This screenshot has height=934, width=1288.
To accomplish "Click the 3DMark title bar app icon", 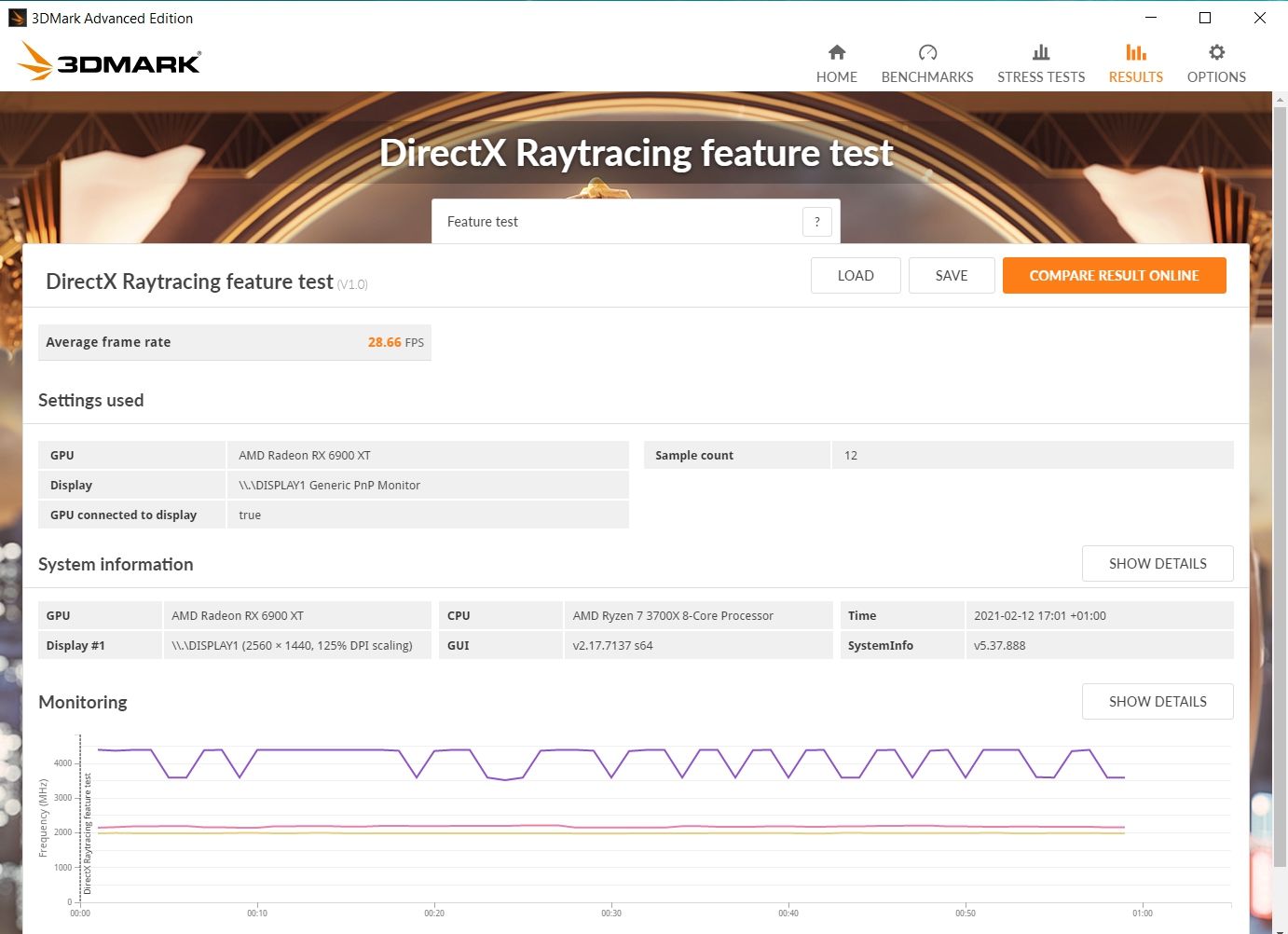I will 17,18.
